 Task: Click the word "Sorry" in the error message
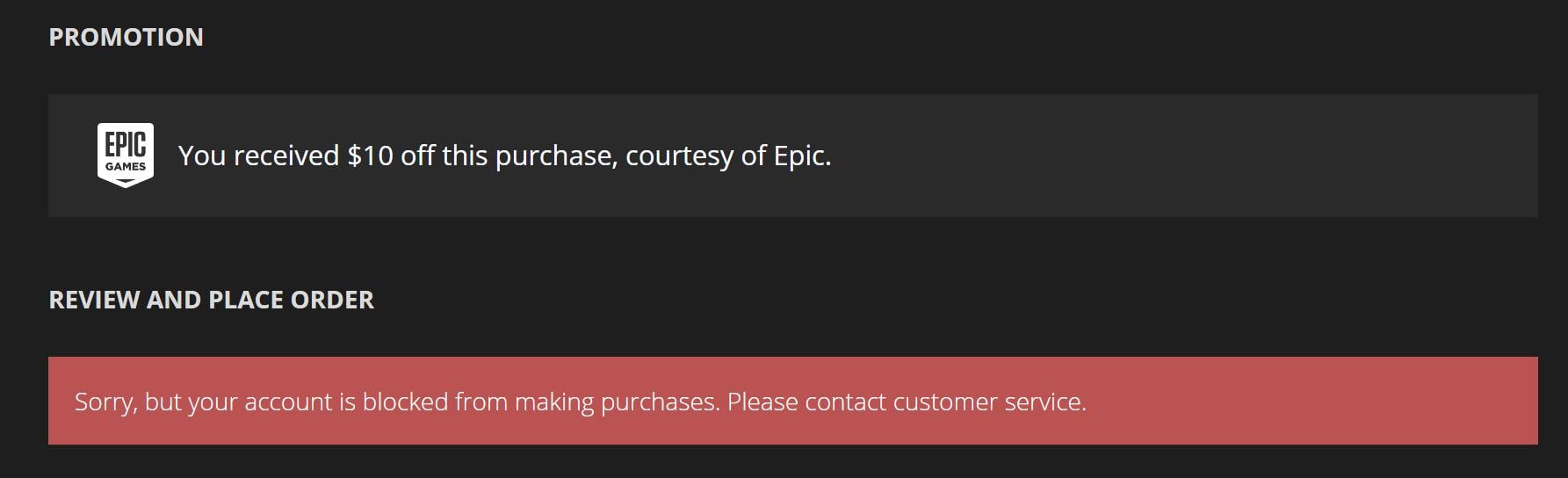104,402
